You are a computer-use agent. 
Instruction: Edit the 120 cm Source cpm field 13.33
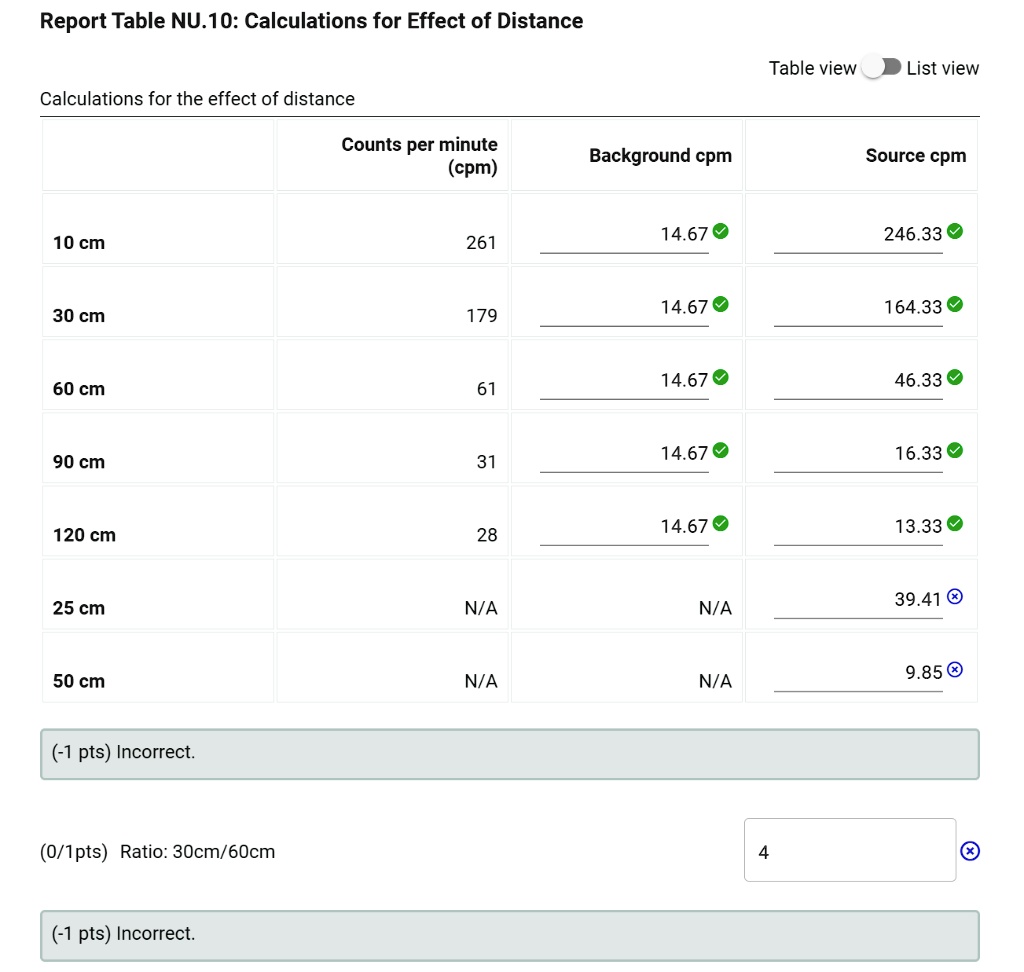pos(858,528)
